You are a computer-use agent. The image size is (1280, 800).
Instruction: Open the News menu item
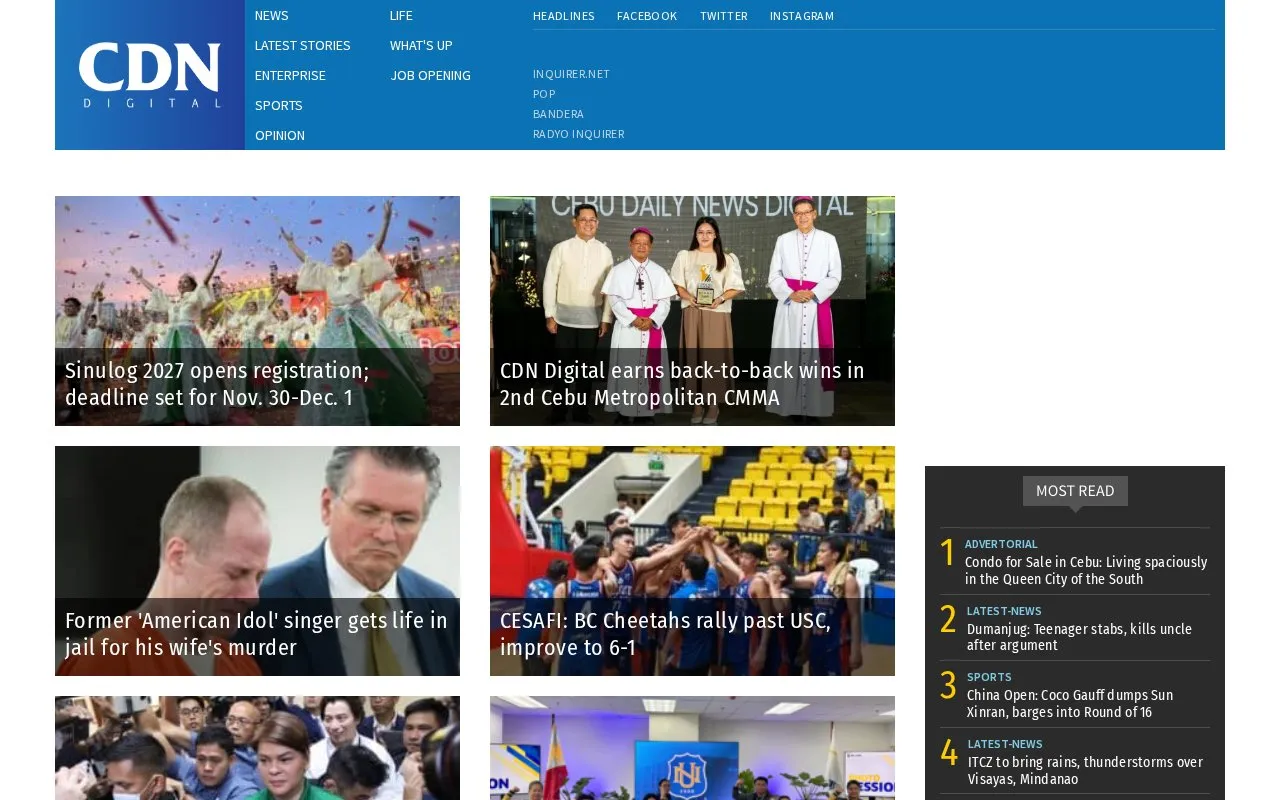pos(271,16)
